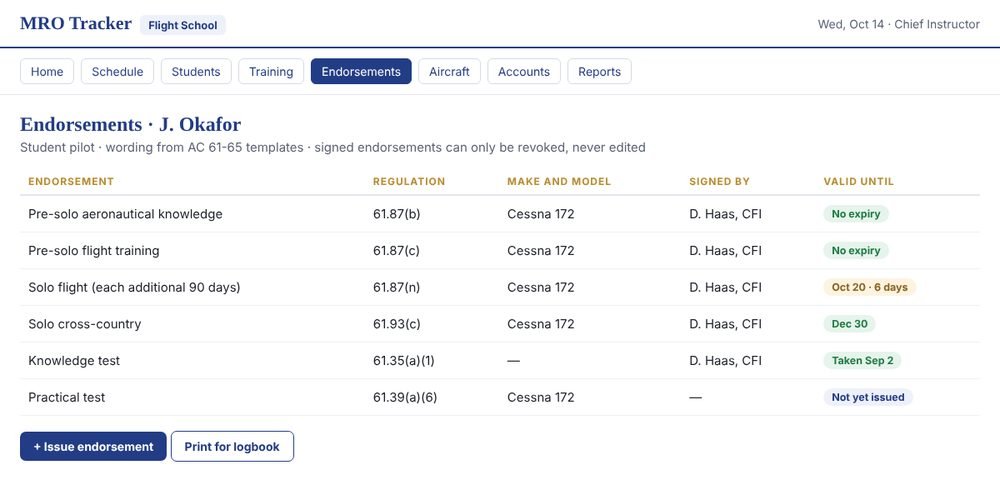Click regulation 61.35(a)(1)
The width and height of the screenshot is (1000, 485).
pos(404,361)
